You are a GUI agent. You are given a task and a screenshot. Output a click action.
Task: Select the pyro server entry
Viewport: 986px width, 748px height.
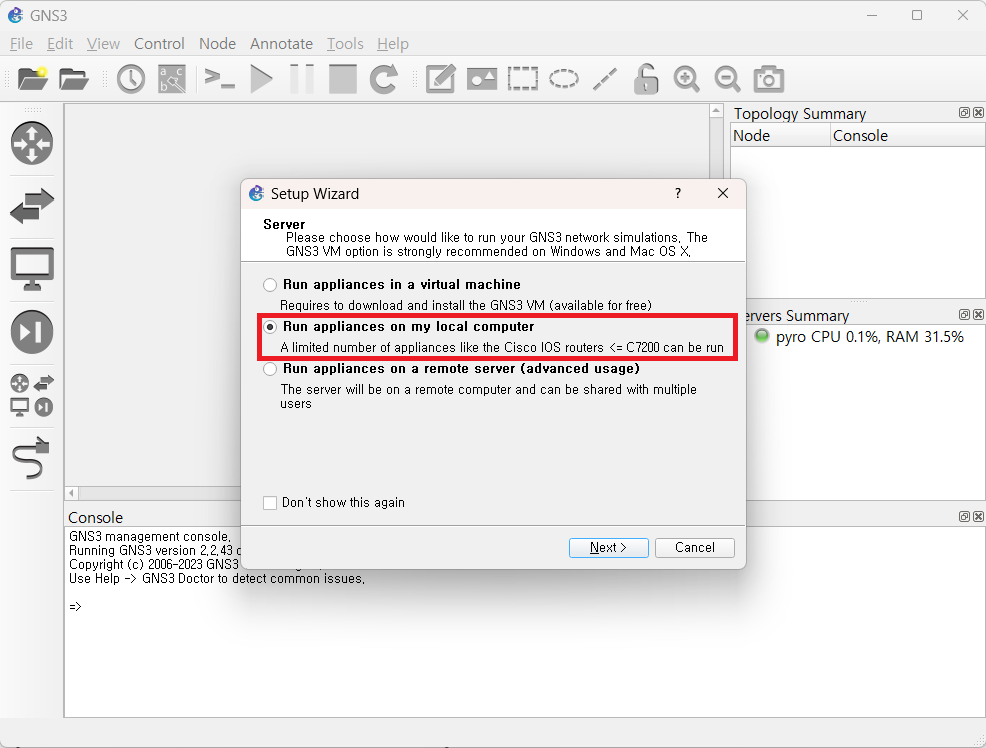[x=859, y=337]
